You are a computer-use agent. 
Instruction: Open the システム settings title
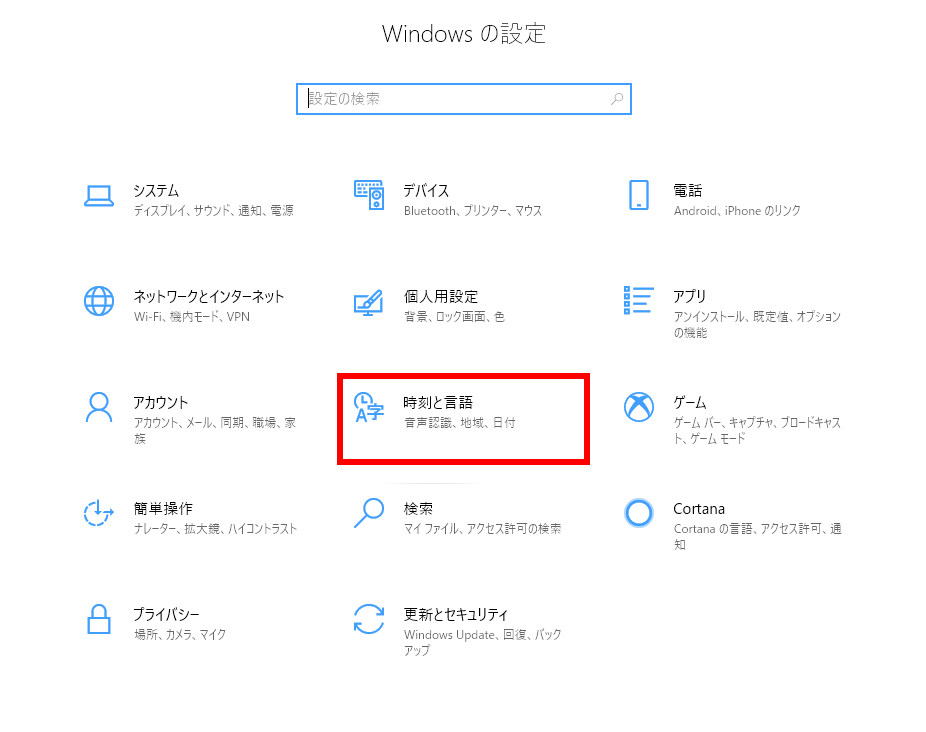tap(156, 190)
